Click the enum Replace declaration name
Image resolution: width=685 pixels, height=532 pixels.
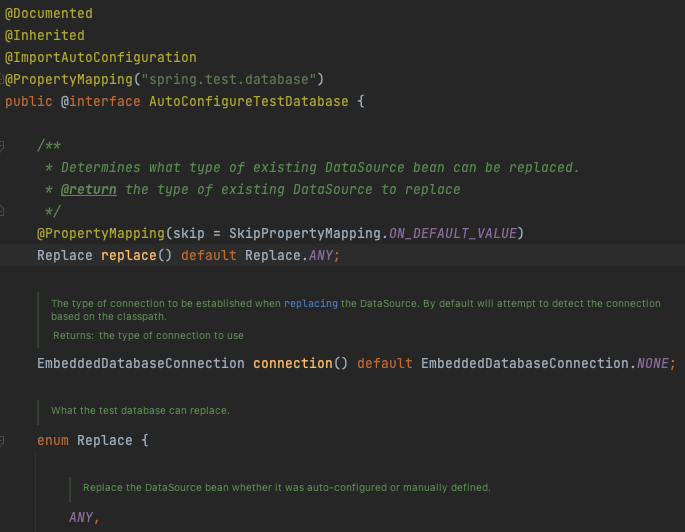click(x=104, y=440)
